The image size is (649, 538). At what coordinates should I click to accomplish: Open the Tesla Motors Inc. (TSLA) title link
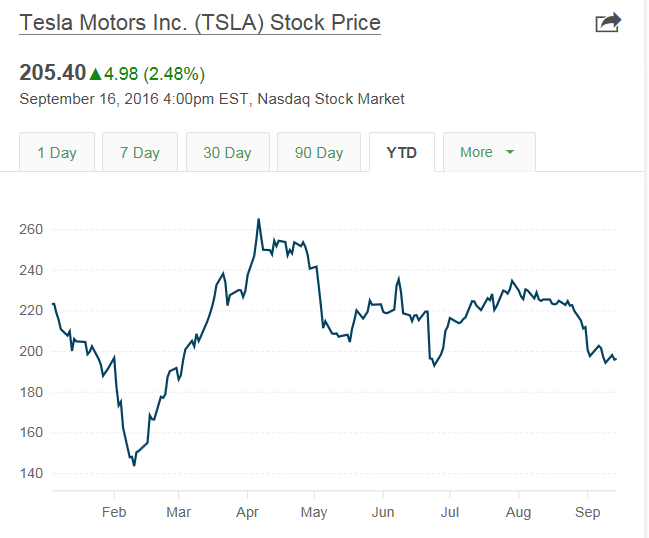[200, 23]
